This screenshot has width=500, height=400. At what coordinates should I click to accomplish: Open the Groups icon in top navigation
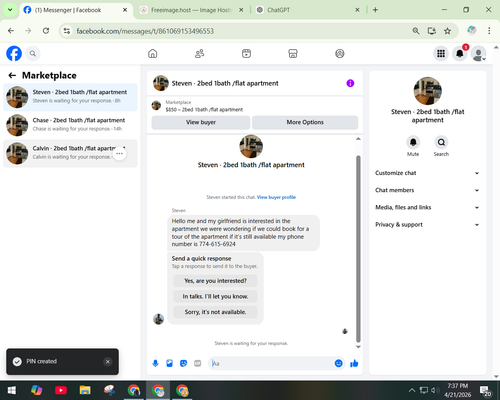(340, 53)
